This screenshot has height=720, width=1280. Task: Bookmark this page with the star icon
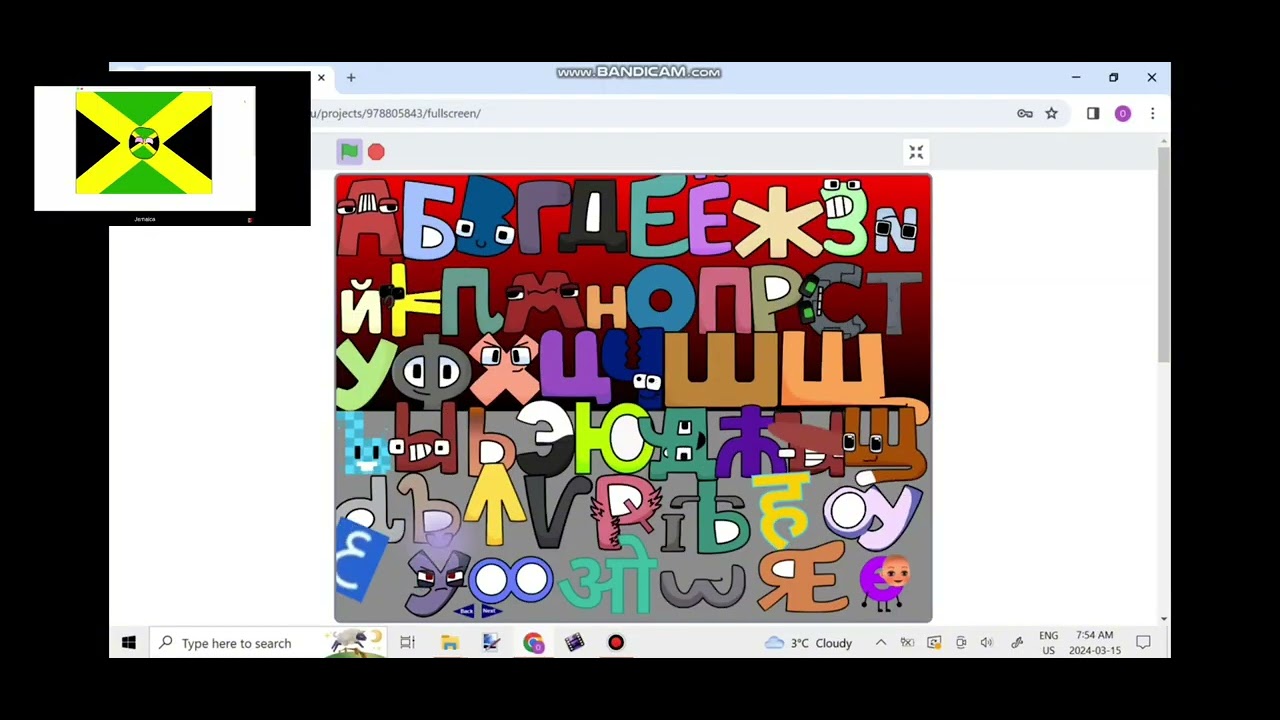click(1051, 114)
